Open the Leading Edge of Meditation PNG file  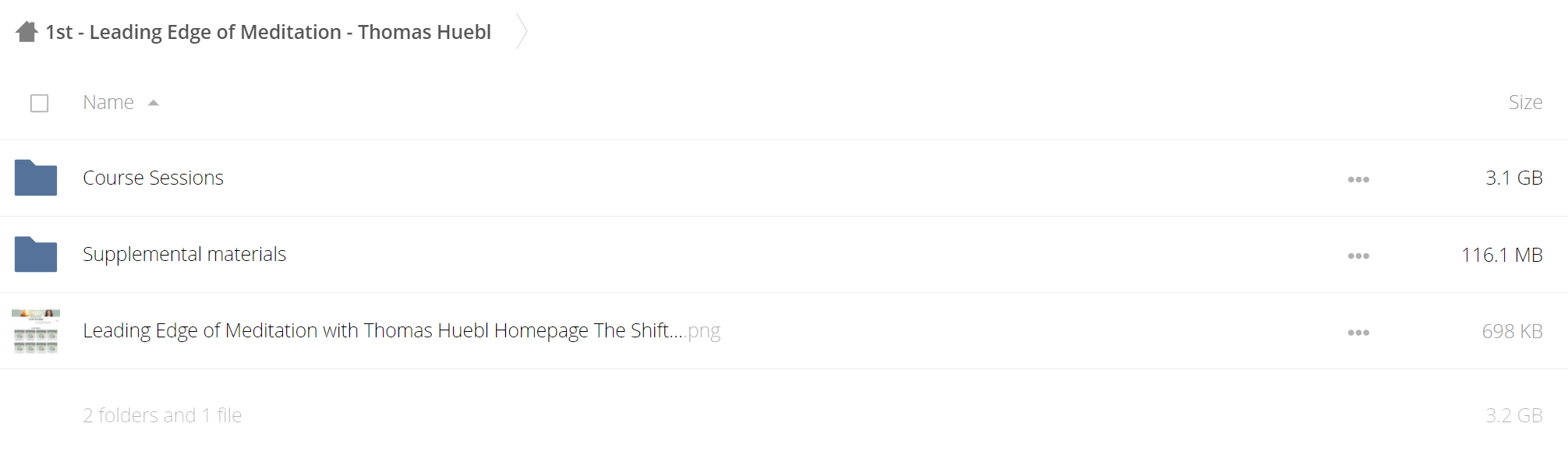click(x=402, y=330)
